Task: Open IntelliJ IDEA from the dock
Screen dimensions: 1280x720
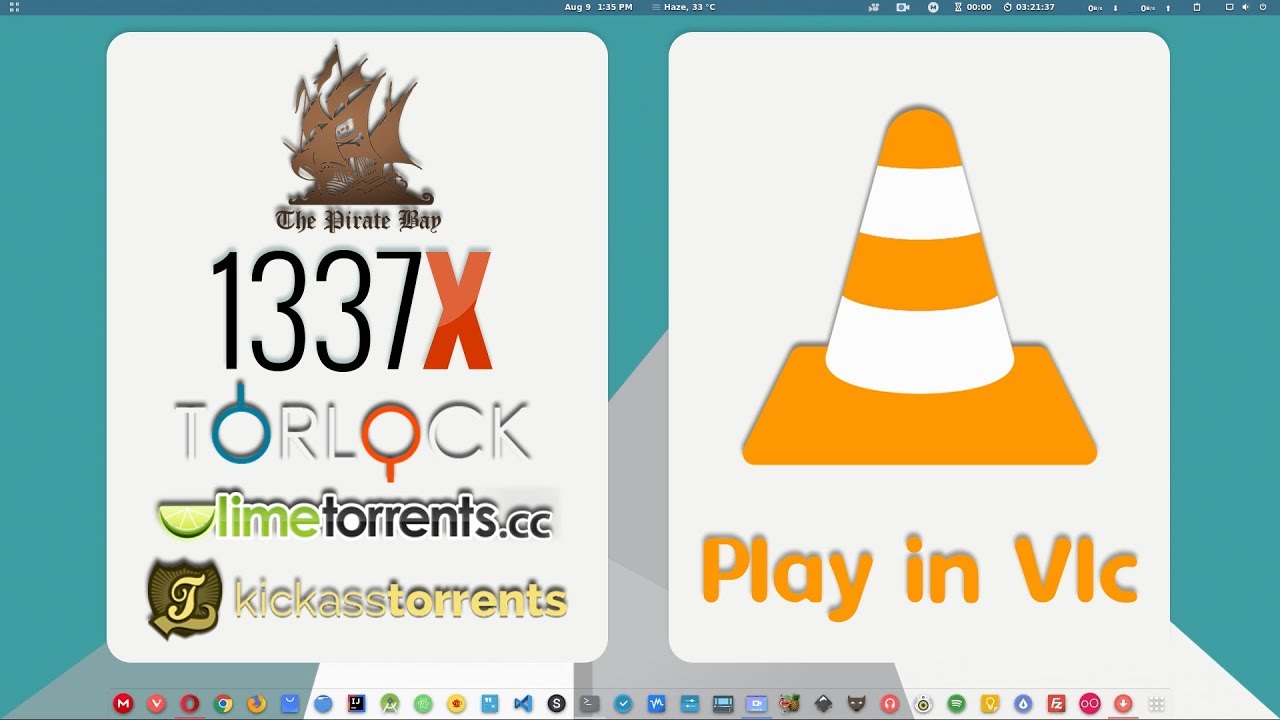Action: (355, 703)
